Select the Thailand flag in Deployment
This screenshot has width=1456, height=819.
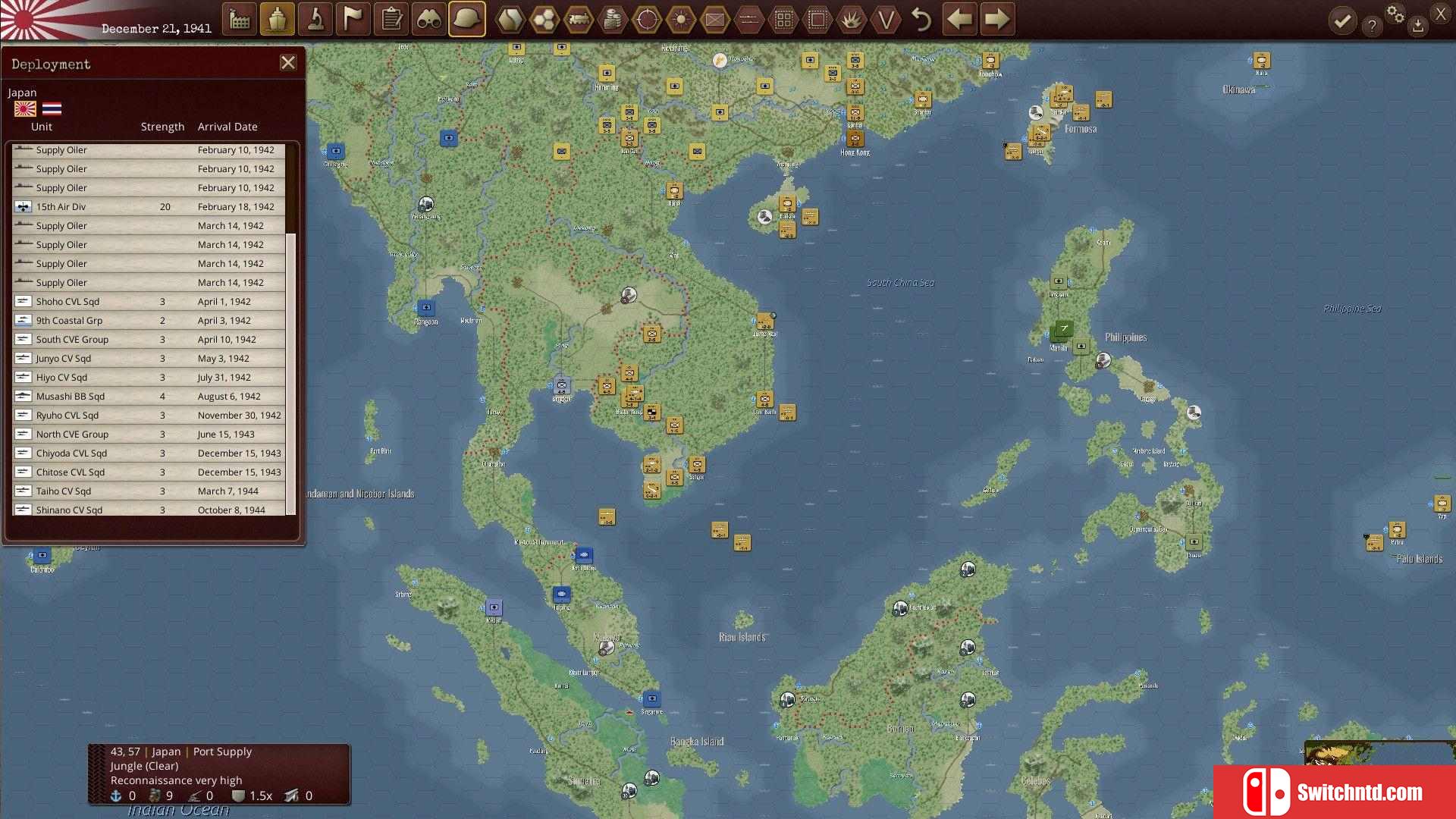point(52,108)
